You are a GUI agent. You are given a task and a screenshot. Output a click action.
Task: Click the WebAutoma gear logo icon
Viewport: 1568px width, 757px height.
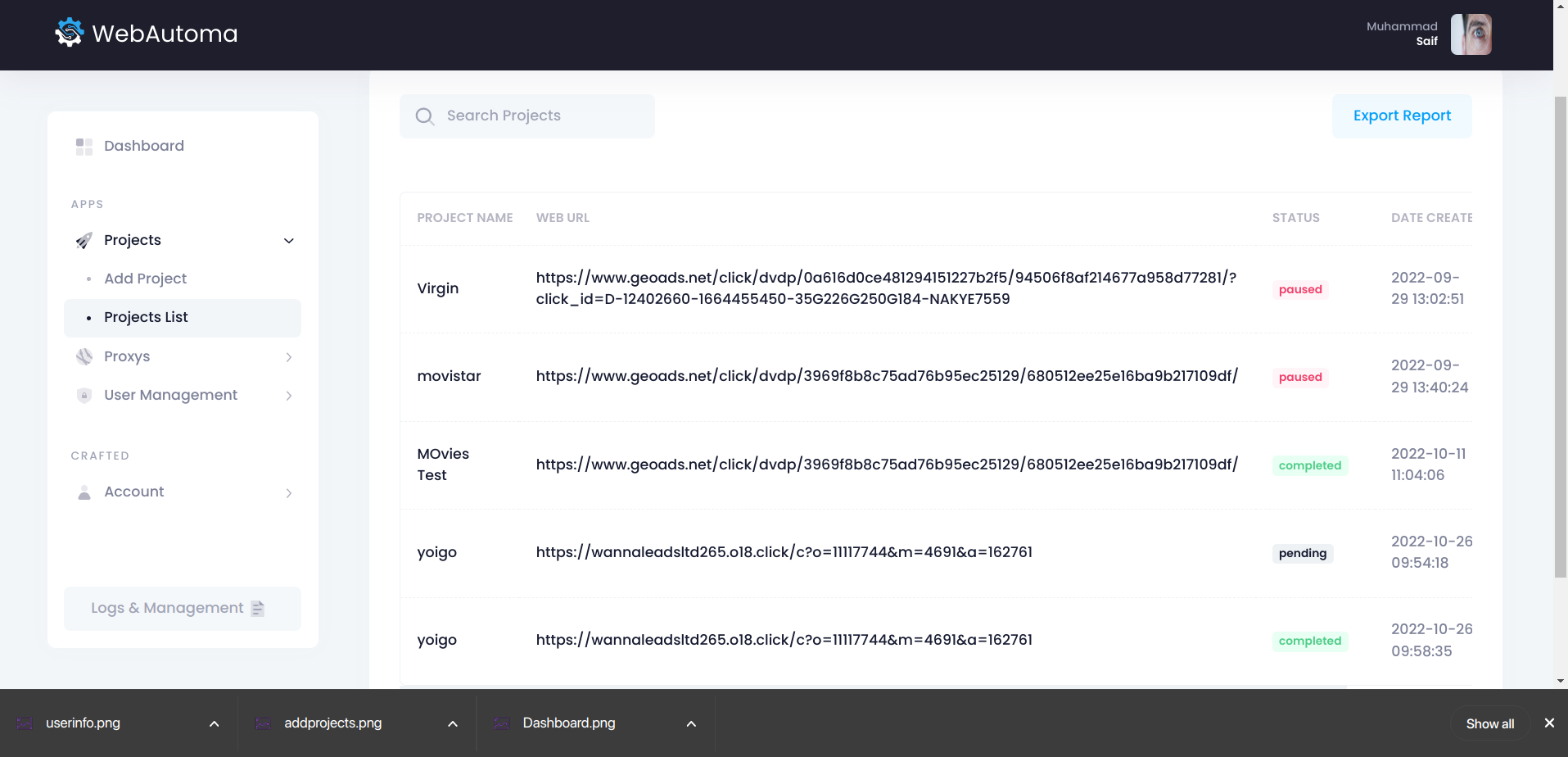[70, 33]
